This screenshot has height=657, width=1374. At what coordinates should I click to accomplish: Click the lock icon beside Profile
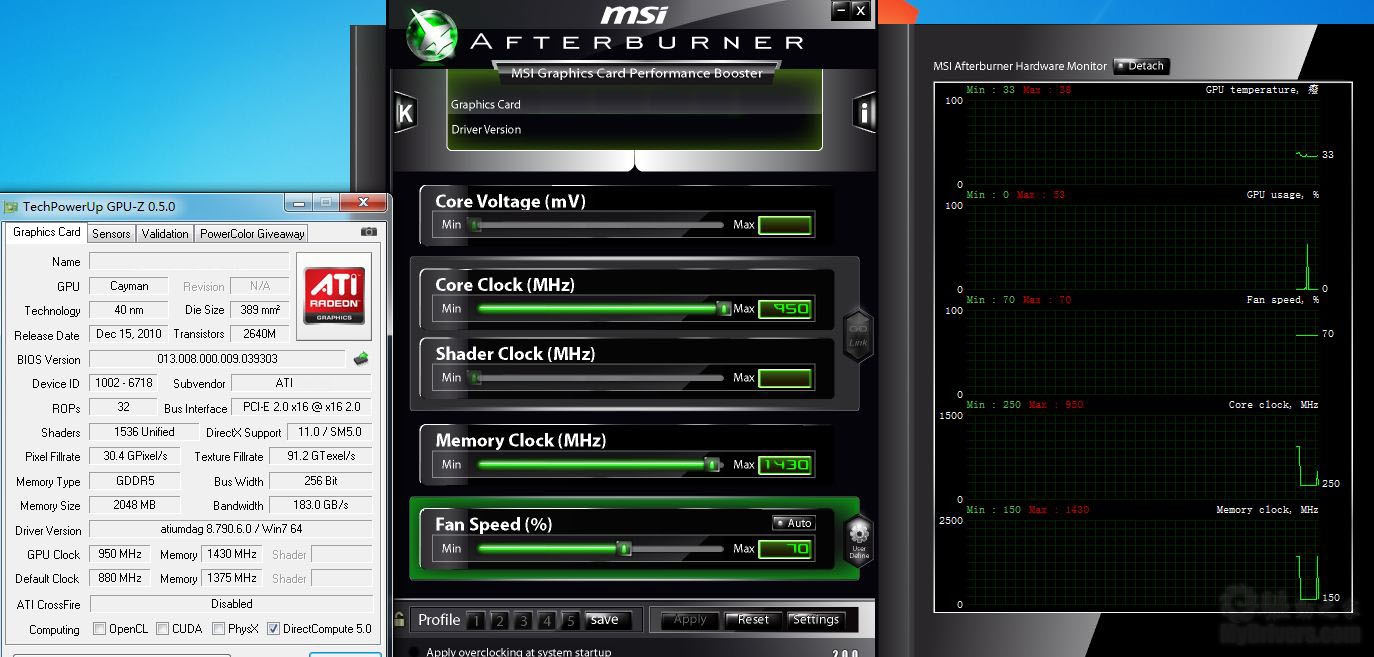point(400,619)
